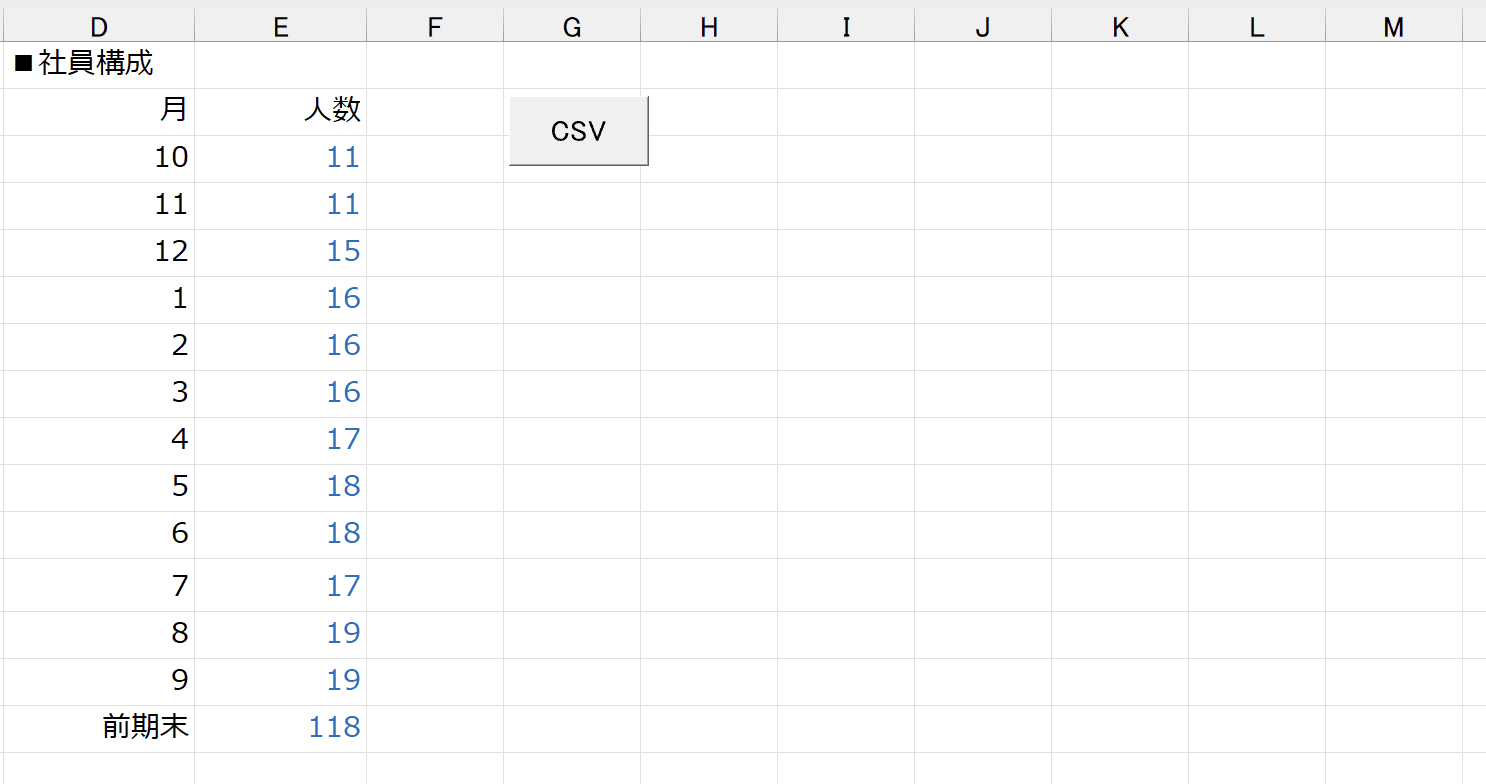Screen dimensions: 1486x784
Task: Click the headcount cell for month 12
Action: point(280,252)
